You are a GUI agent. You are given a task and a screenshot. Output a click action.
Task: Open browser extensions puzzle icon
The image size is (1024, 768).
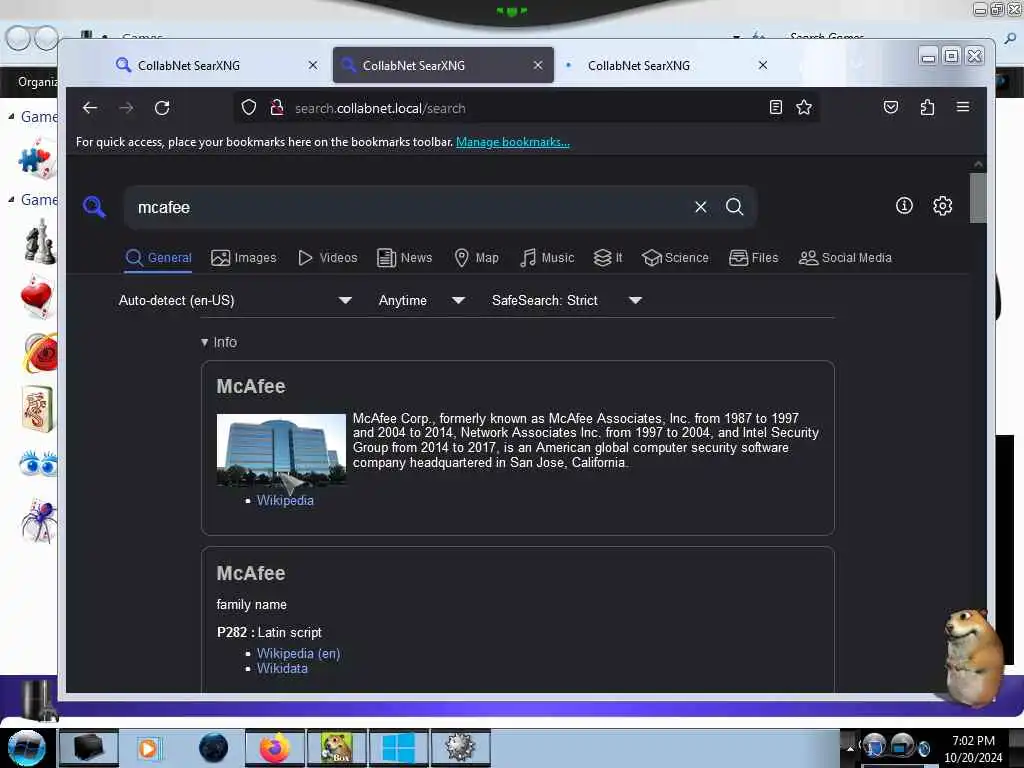pyautogui.click(x=927, y=107)
